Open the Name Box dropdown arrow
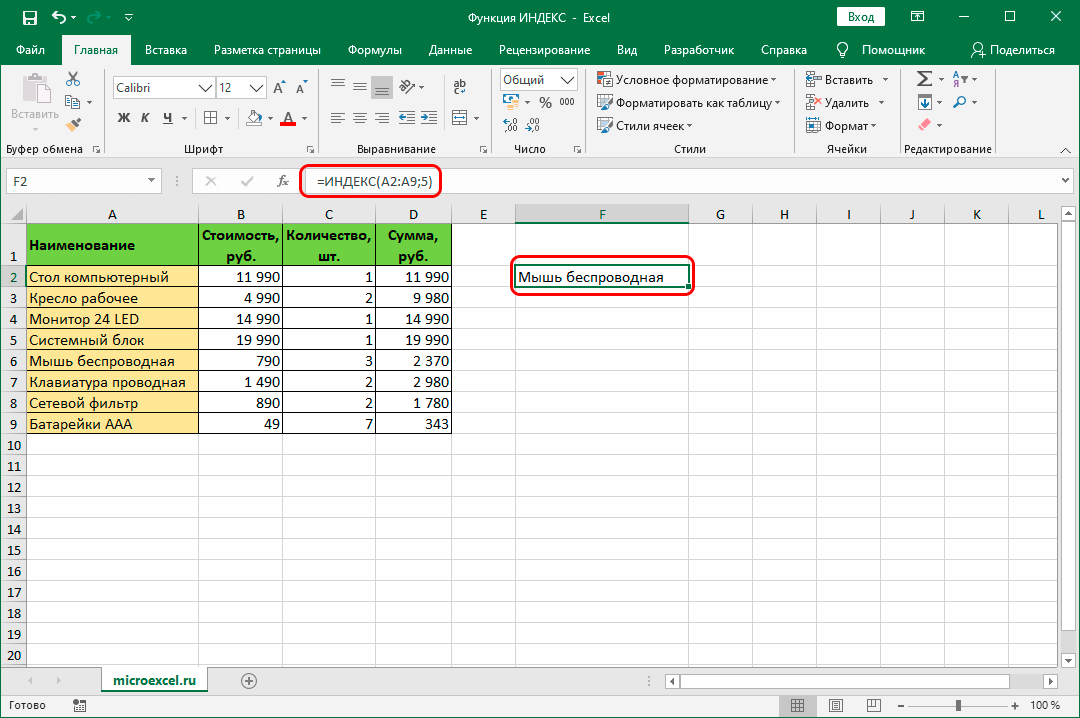 pos(151,181)
